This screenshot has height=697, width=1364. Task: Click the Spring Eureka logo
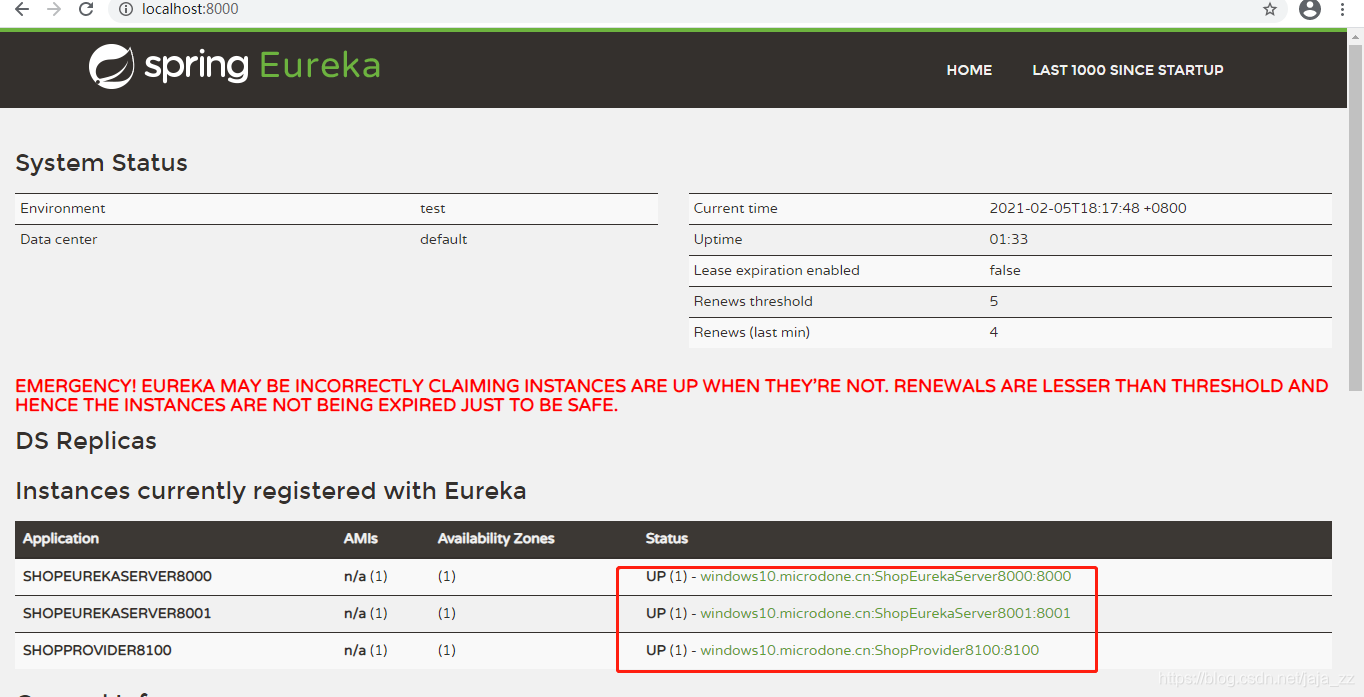(x=233, y=65)
